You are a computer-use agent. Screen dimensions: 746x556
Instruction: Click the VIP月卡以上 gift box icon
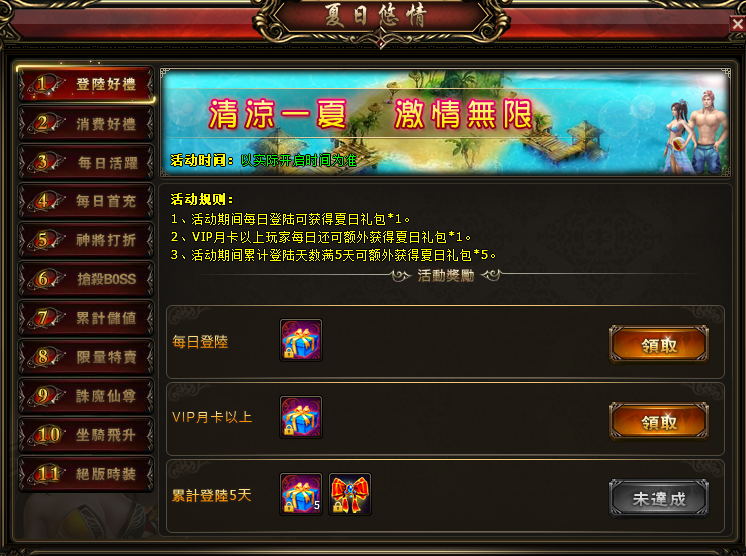click(x=301, y=417)
